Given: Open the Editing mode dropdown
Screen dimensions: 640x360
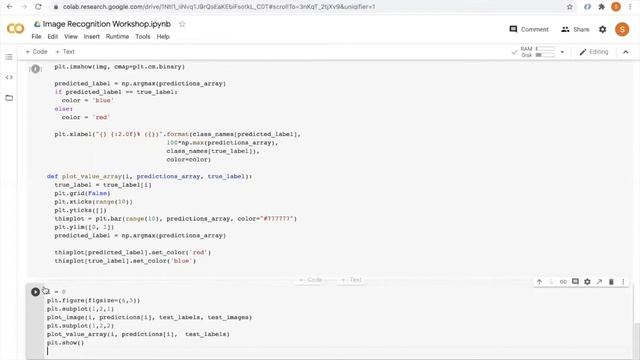Looking at the screenshot, I should 594,52.
